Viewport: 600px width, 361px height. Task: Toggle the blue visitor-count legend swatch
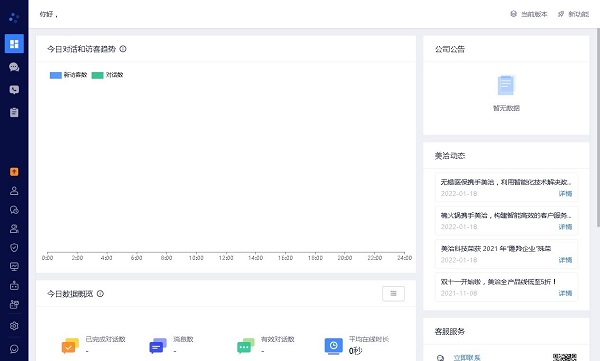[56, 75]
